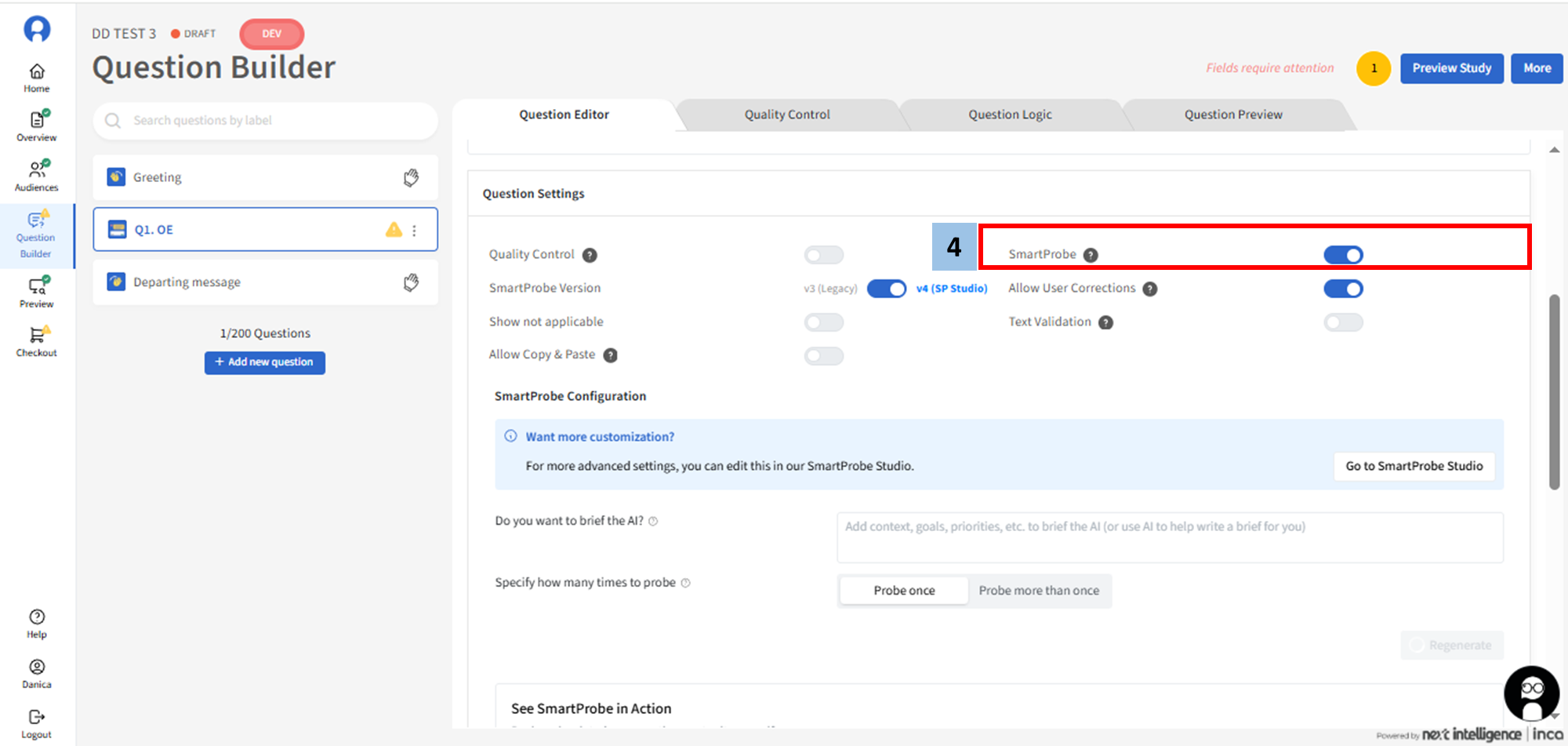Open the More dropdown button

[1537, 68]
